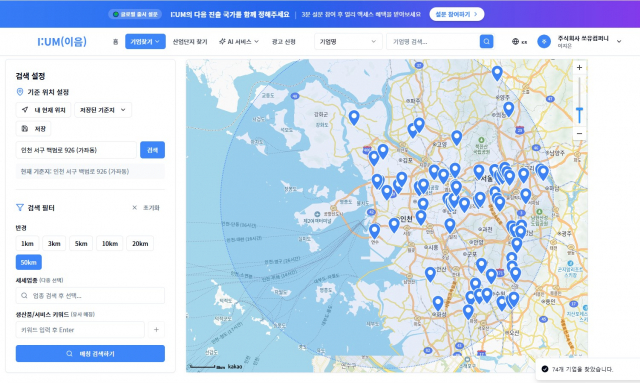Click the map marker beside 안산
This screenshot has width=640, height=383.
430,274
